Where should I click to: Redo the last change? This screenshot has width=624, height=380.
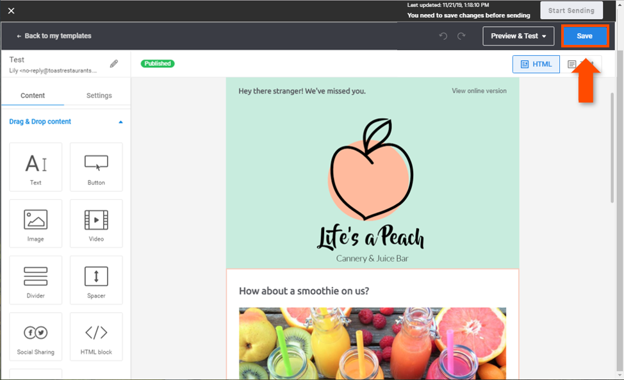(x=461, y=36)
